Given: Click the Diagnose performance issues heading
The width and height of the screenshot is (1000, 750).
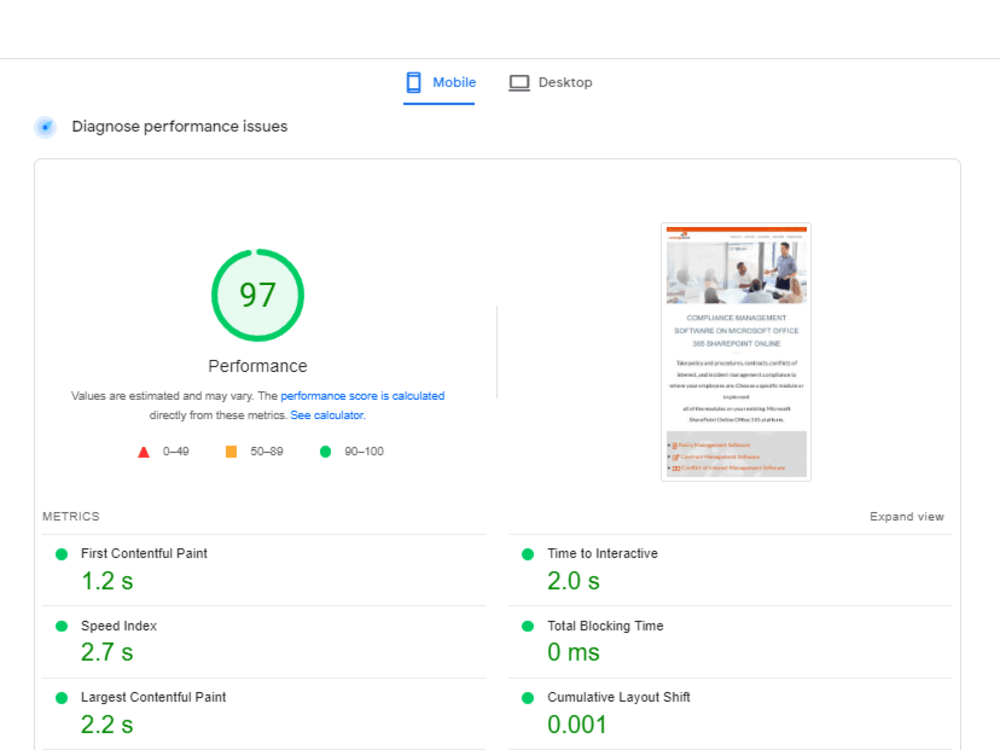Looking at the screenshot, I should 180,126.
